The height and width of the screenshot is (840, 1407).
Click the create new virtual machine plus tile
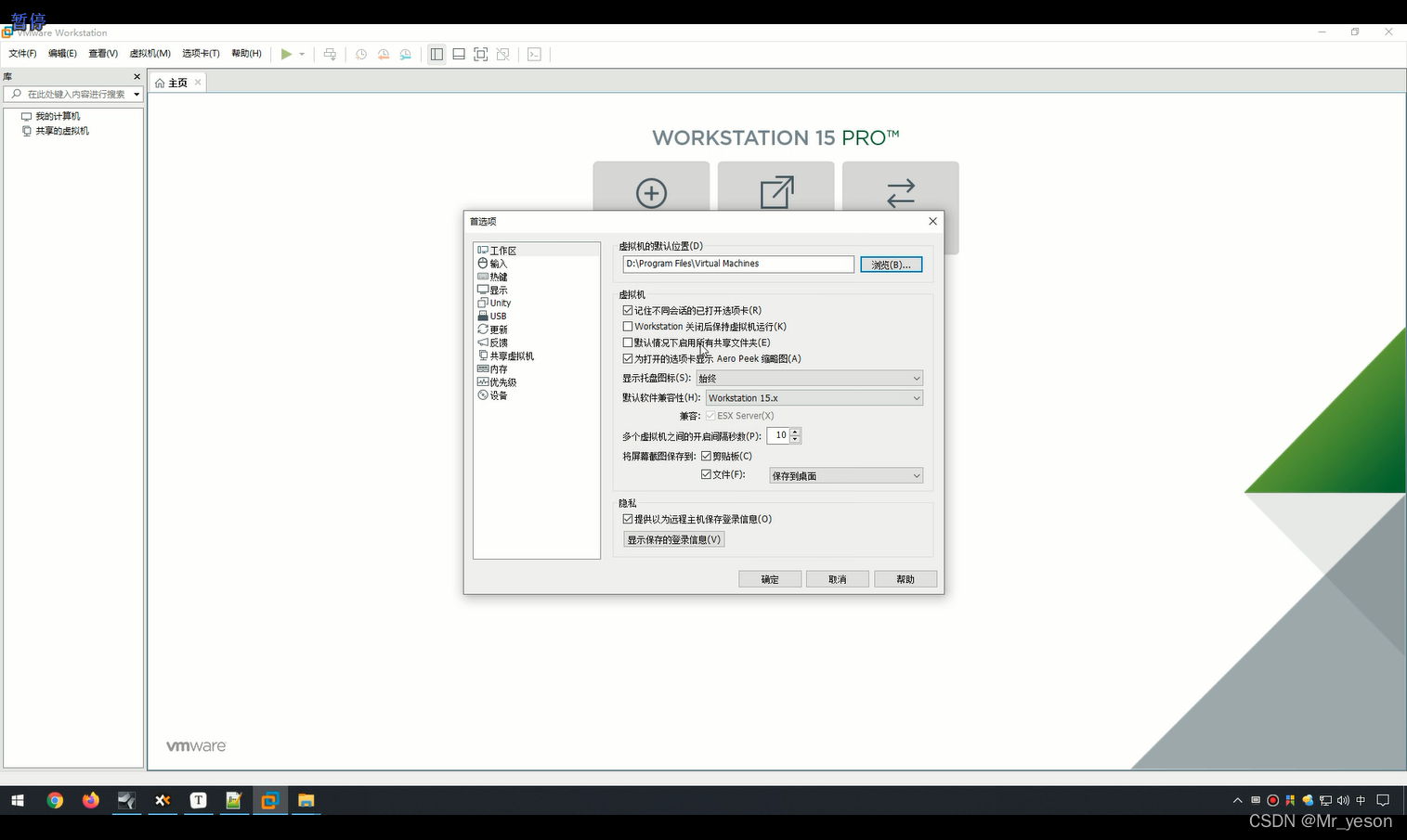tap(651, 193)
